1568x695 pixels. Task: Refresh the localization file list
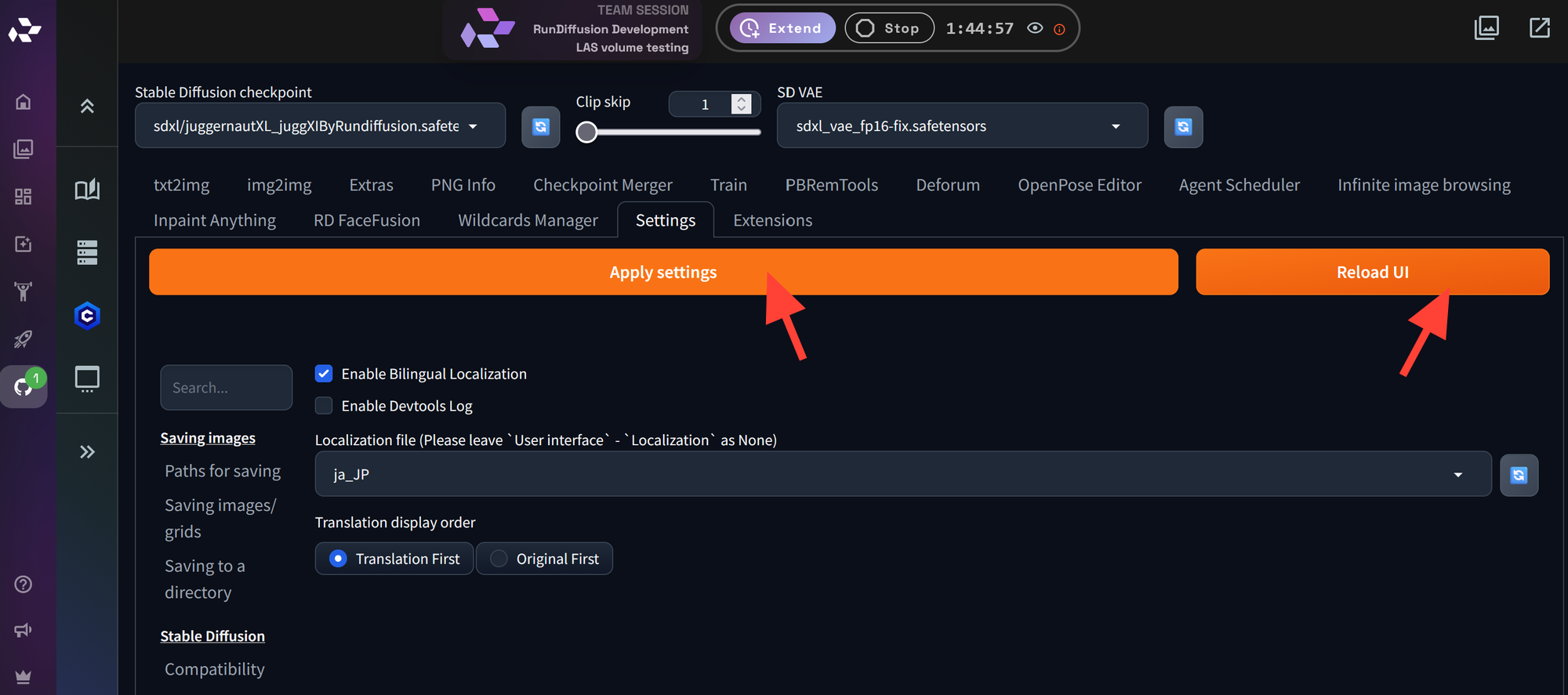click(x=1519, y=475)
